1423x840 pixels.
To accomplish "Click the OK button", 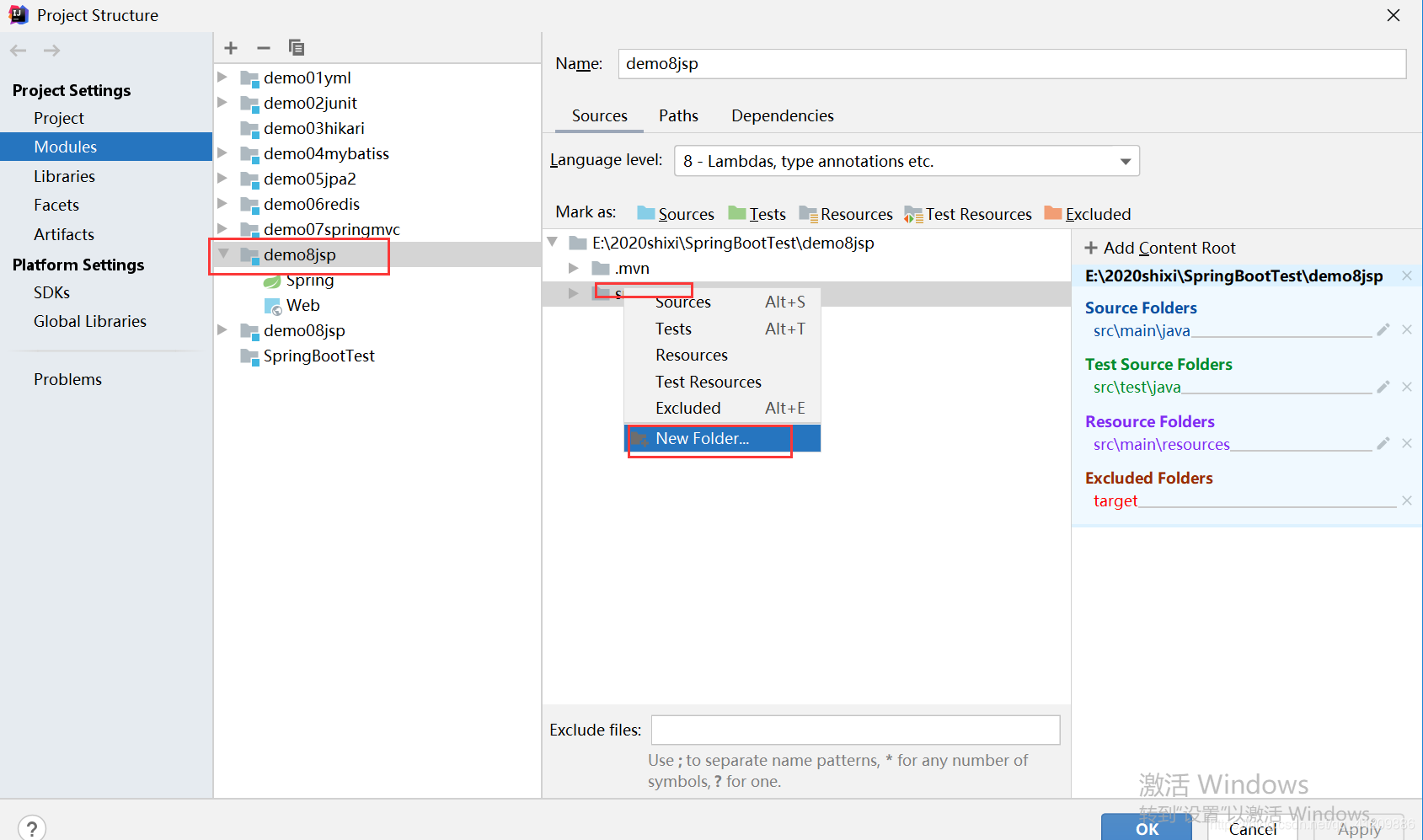I will 1147,828.
